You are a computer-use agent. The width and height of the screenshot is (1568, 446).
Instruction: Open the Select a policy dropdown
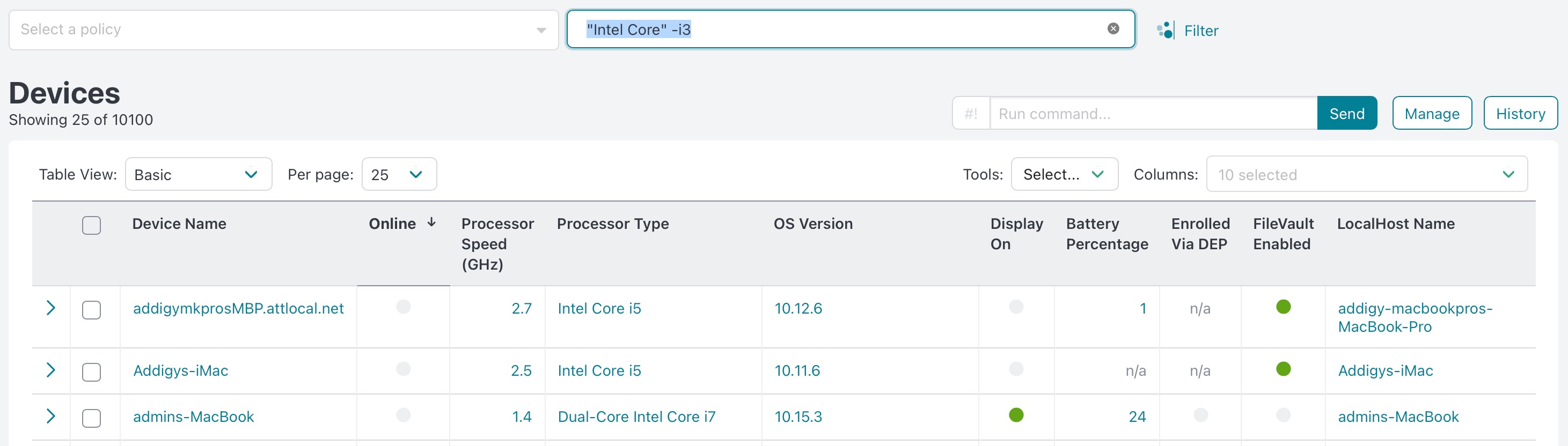click(x=283, y=30)
